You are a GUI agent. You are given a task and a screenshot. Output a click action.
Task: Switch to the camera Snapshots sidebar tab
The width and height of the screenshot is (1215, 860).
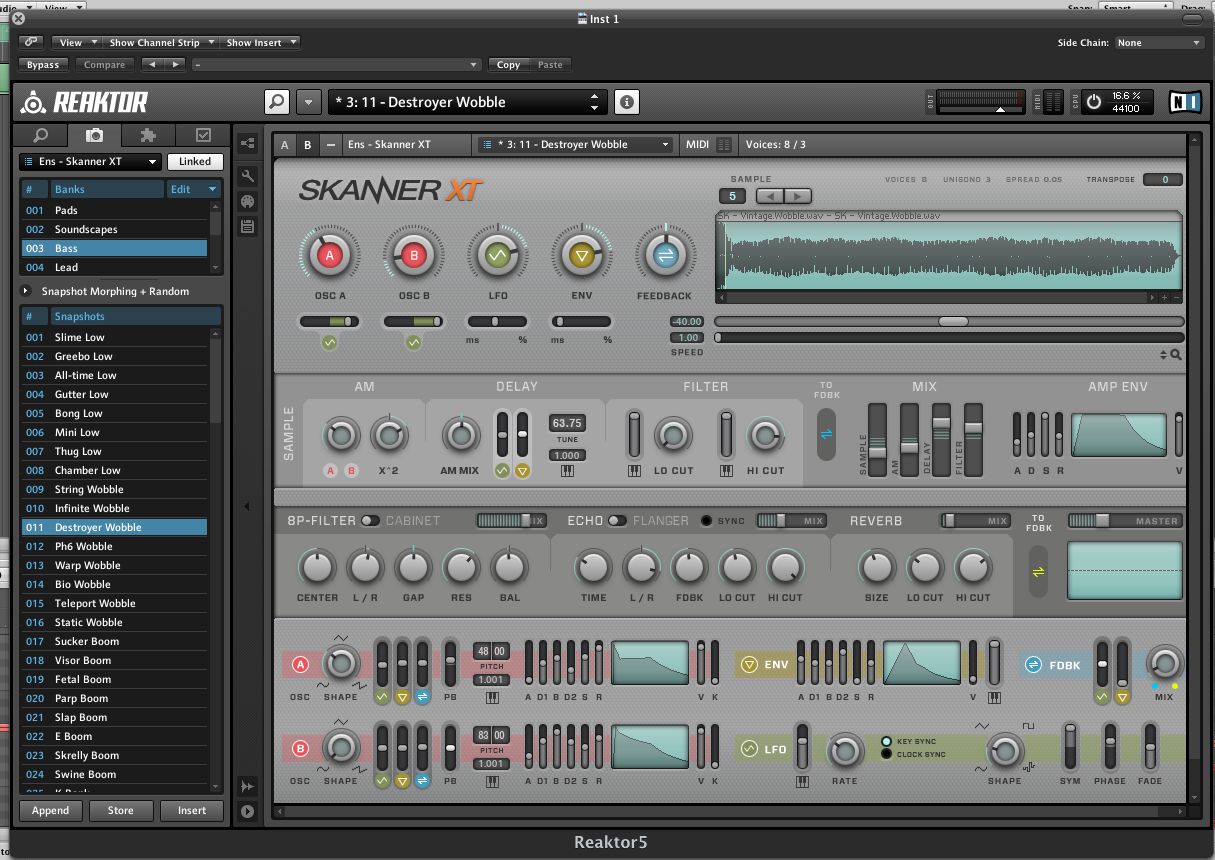94,135
